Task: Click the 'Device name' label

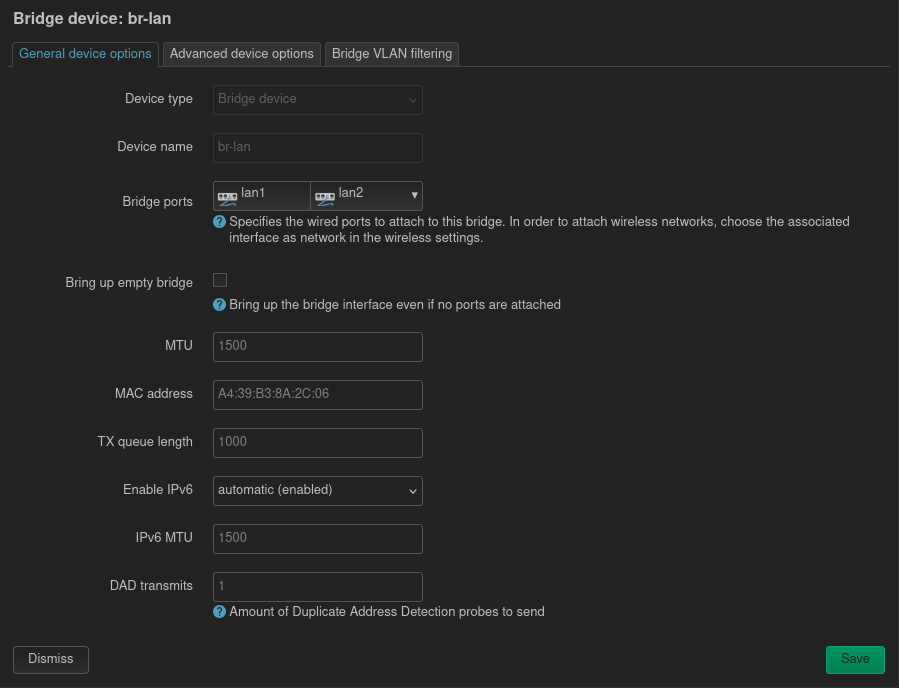Action: 155,147
